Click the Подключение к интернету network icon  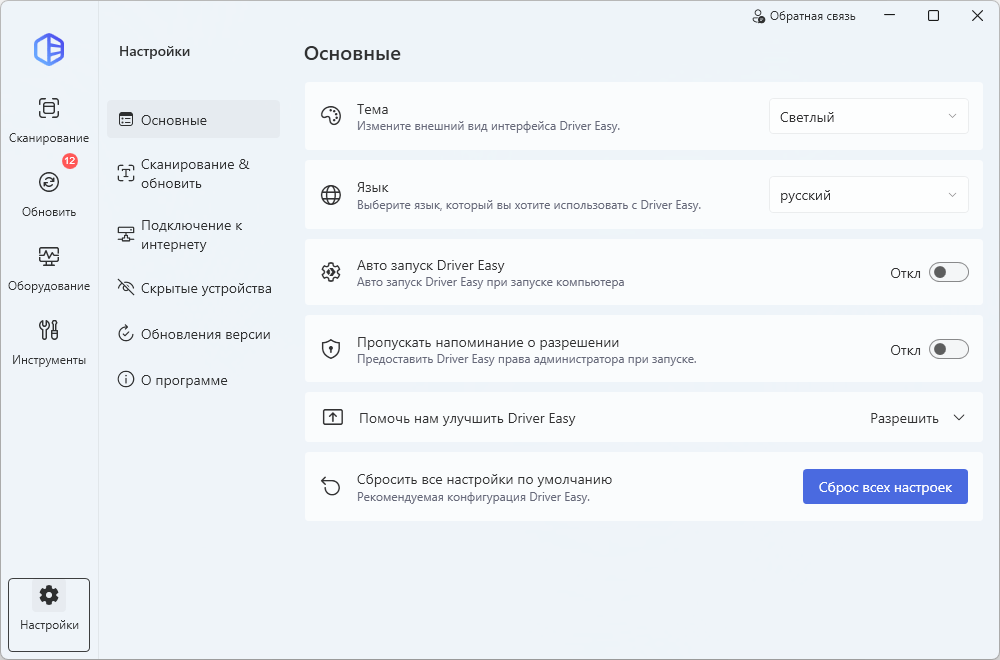pyautogui.click(x=126, y=234)
